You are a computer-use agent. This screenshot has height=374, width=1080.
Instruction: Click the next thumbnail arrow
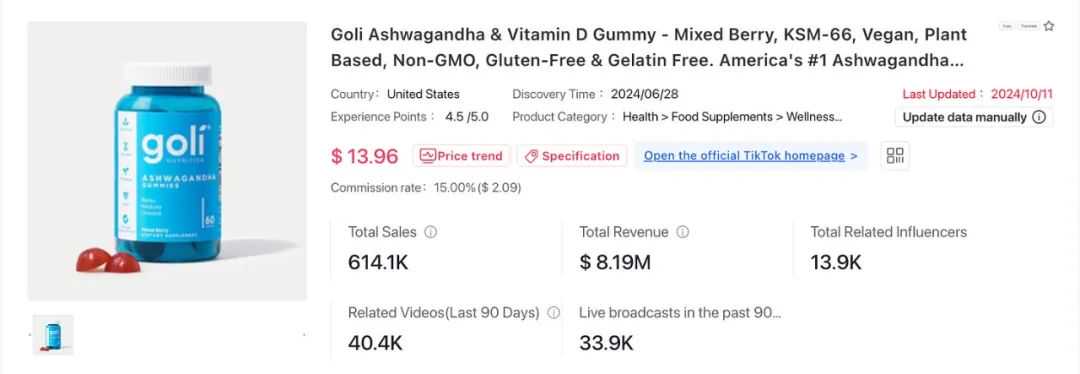pyautogui.click(x=304, y=335)
